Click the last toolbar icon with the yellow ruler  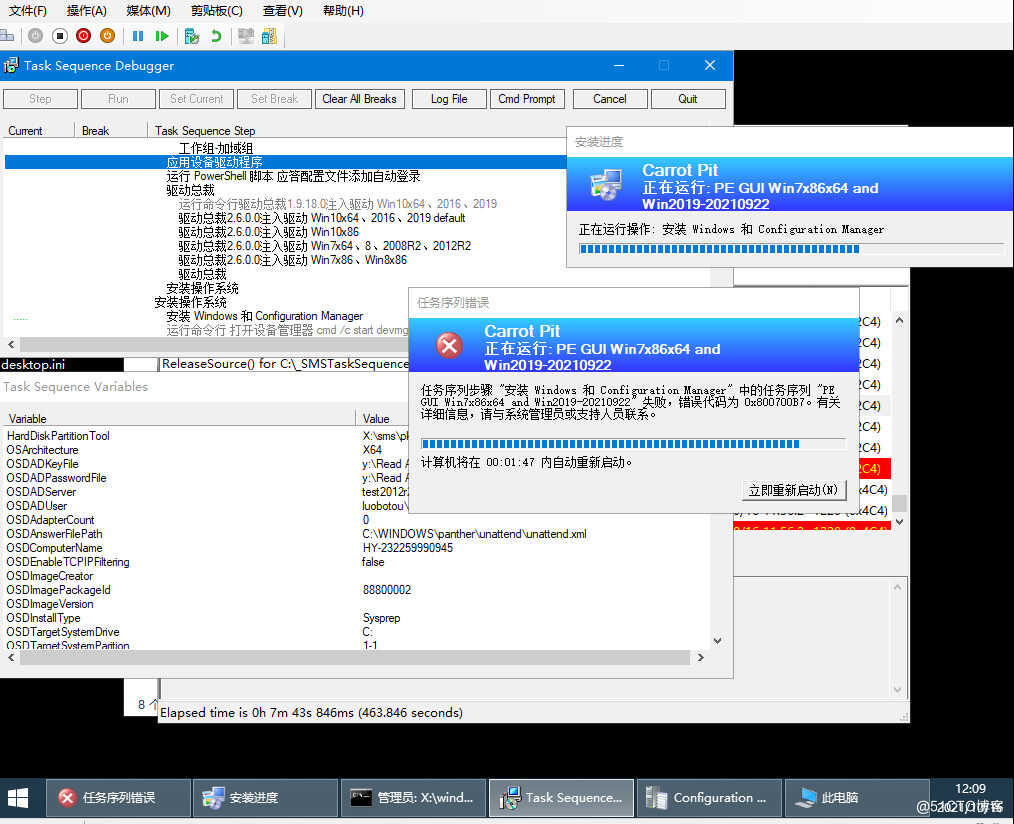click(270, 36)
